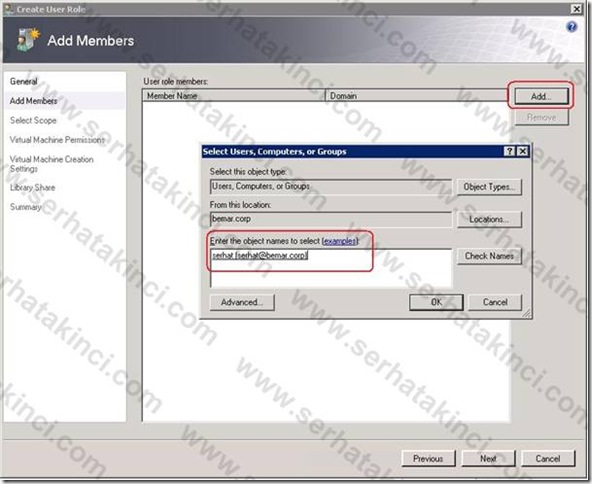
Task: Click the Object Types... button
Action: tap(489, 187)
